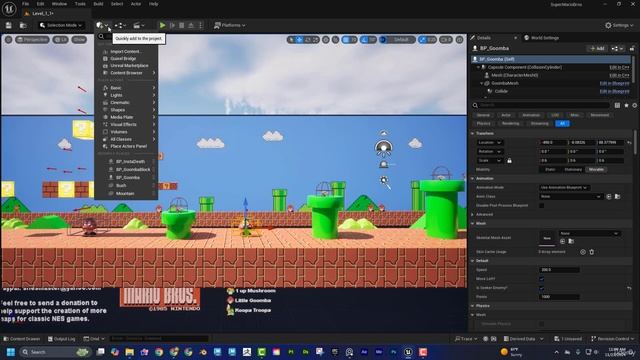640x360 pixels.
Task: Set Mobility to Static
Action: [550, 169]
